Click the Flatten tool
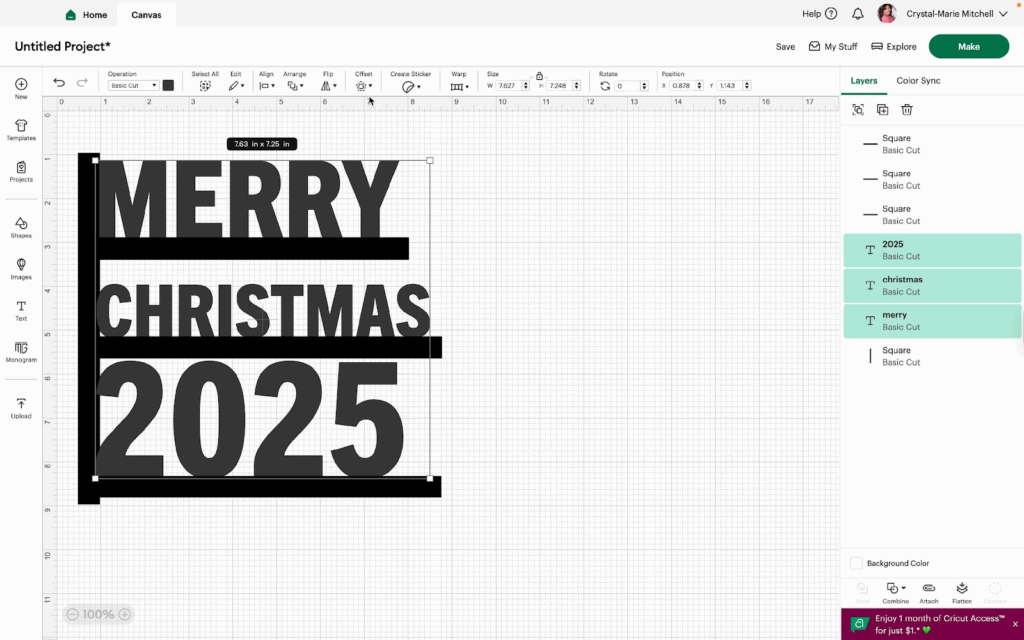Viewport: 1024px width, 640px height. (961, 592)
